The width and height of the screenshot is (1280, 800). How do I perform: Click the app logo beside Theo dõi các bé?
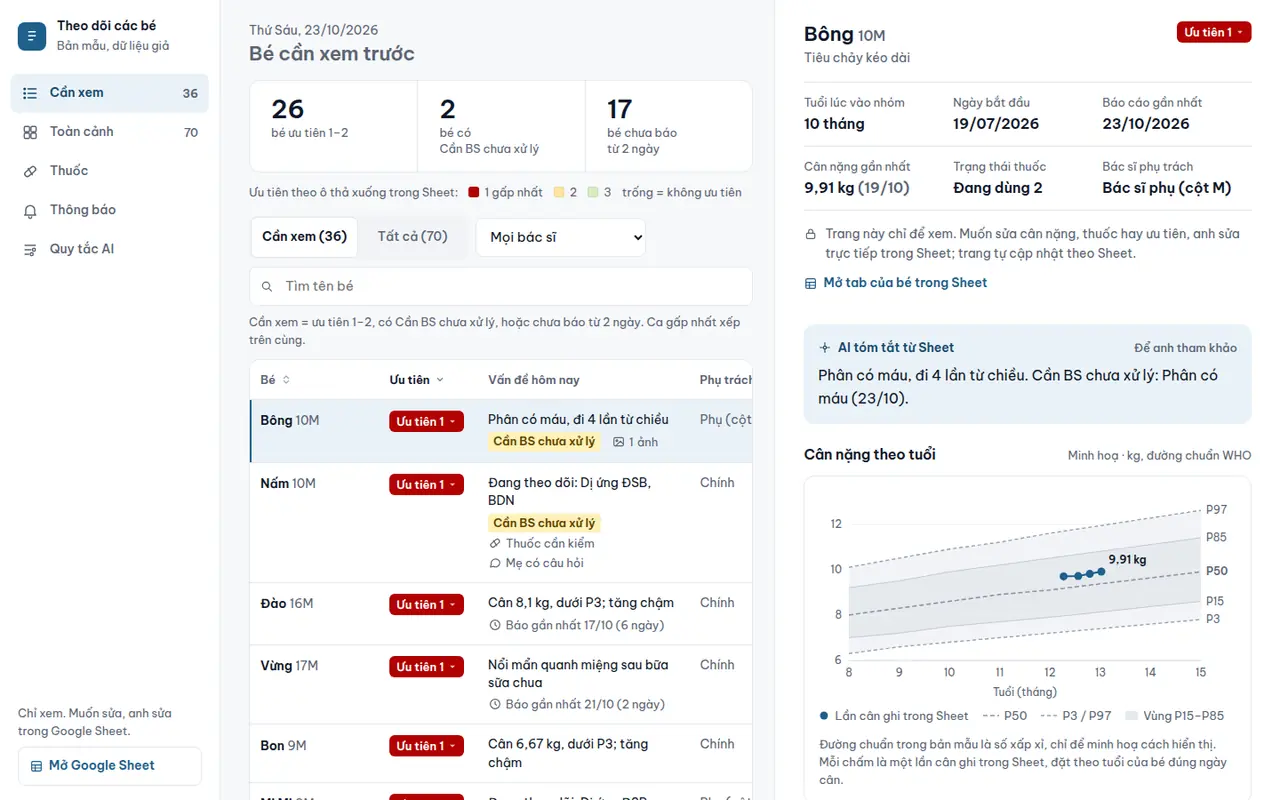point(32,37)
